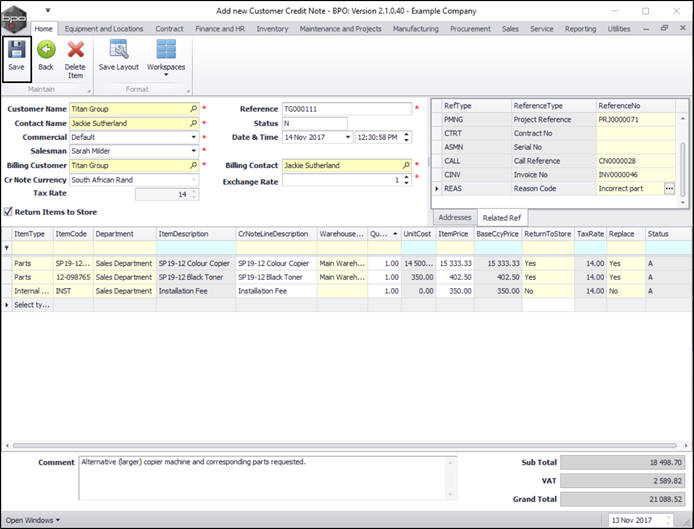Open the Equipment and Locations tab

[104, 29]
